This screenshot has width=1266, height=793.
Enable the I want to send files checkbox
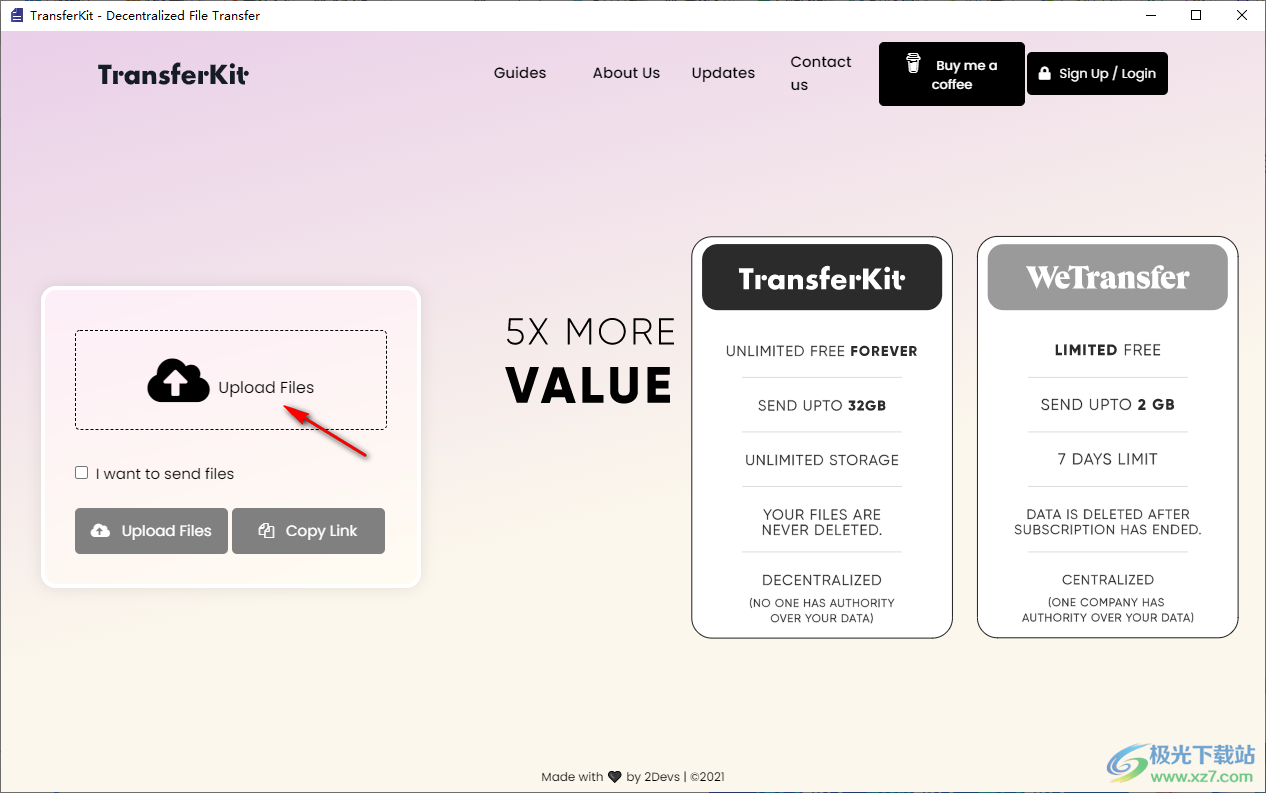pos(82,473)
